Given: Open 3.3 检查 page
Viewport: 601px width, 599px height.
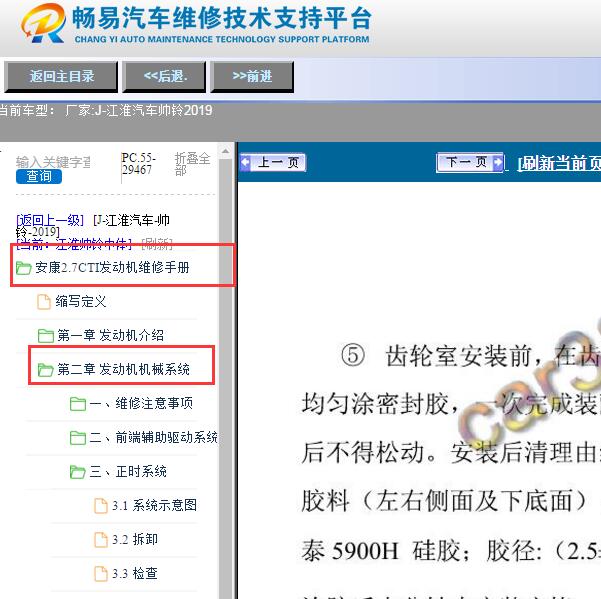Looking at the screenshot, I should coord(135,574).
